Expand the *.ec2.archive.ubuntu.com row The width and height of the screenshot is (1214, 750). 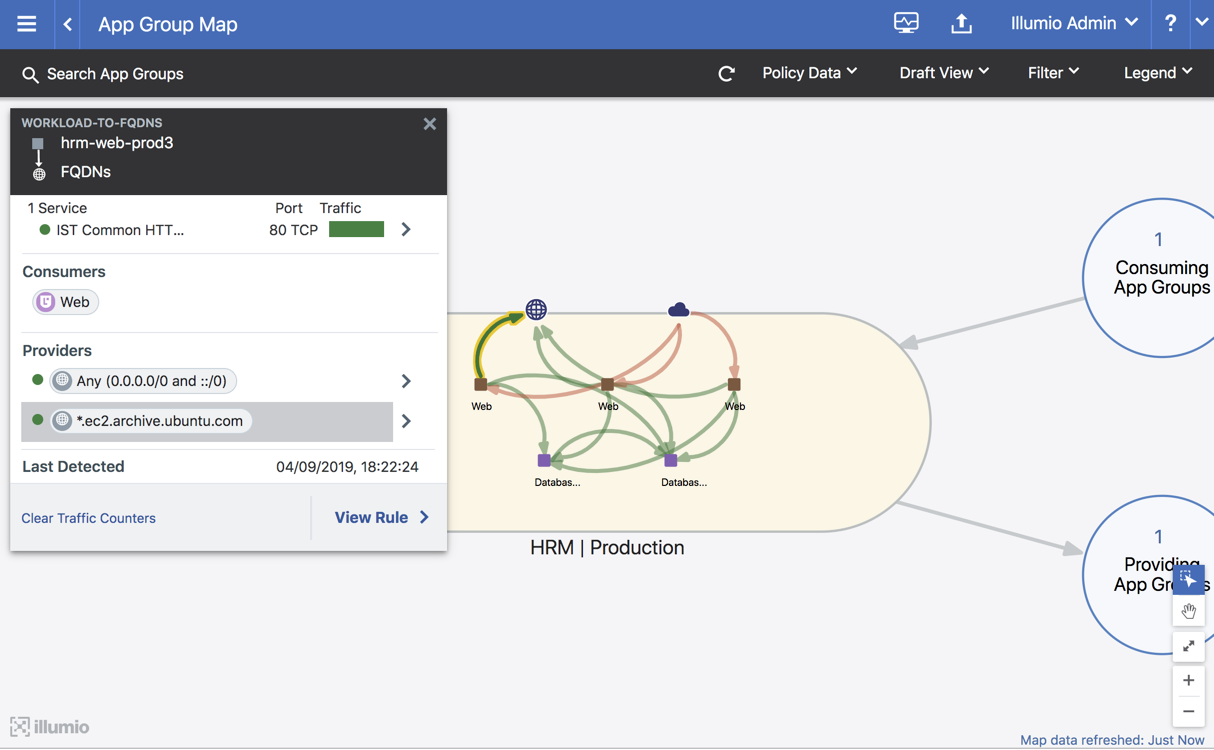[x=406, y=421]
